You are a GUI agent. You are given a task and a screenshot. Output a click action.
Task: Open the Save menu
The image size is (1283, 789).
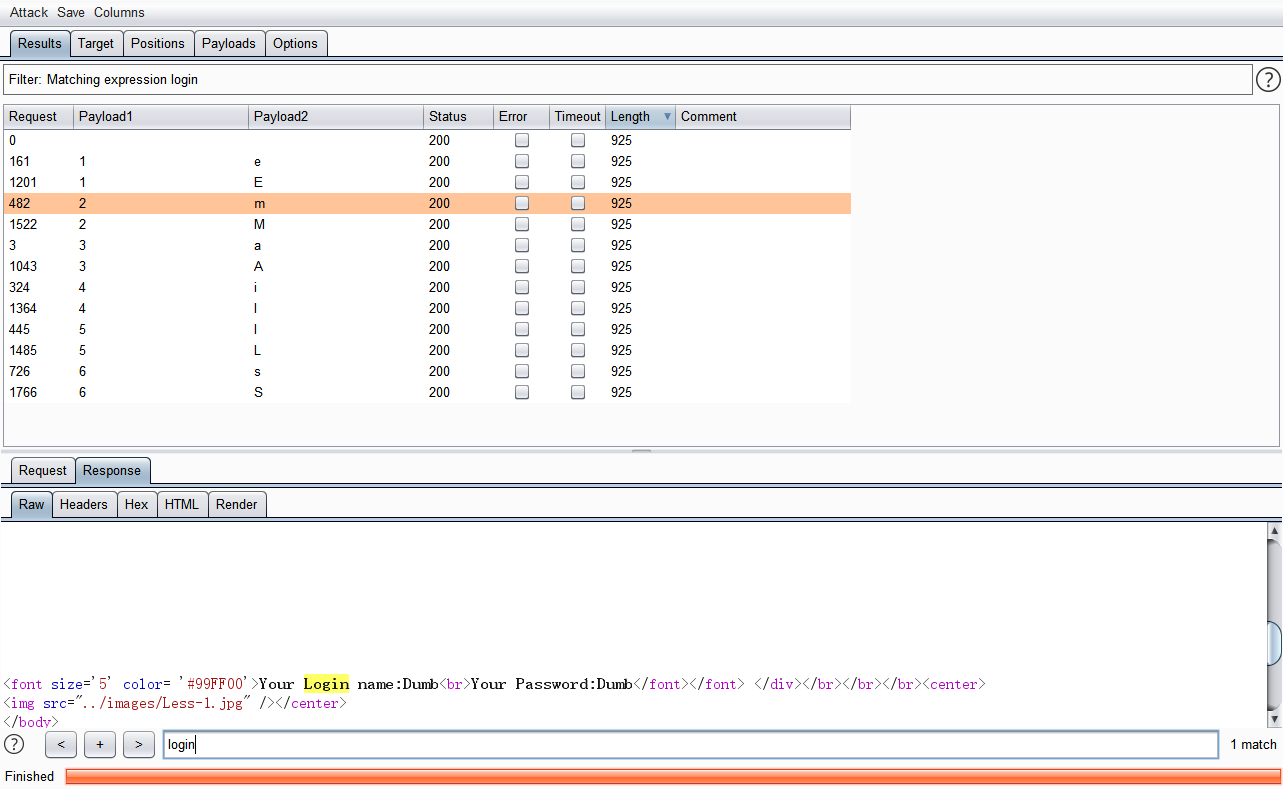71,12
